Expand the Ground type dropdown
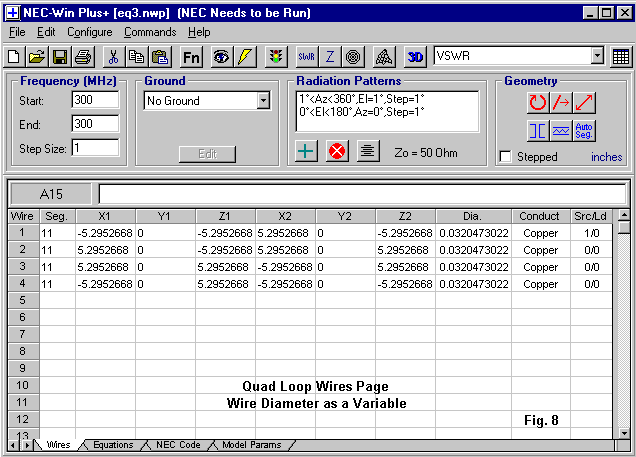The image size is (636, 457). [263, 101]
